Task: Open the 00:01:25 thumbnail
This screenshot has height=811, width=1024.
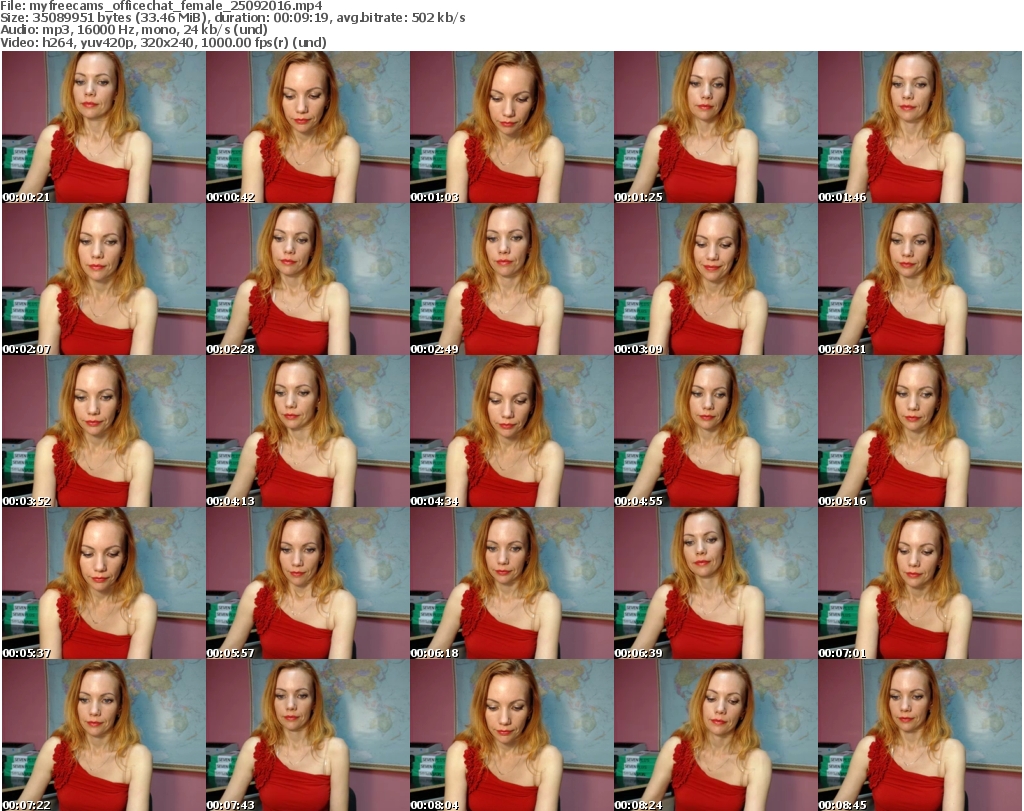Action: click(715, 127)
